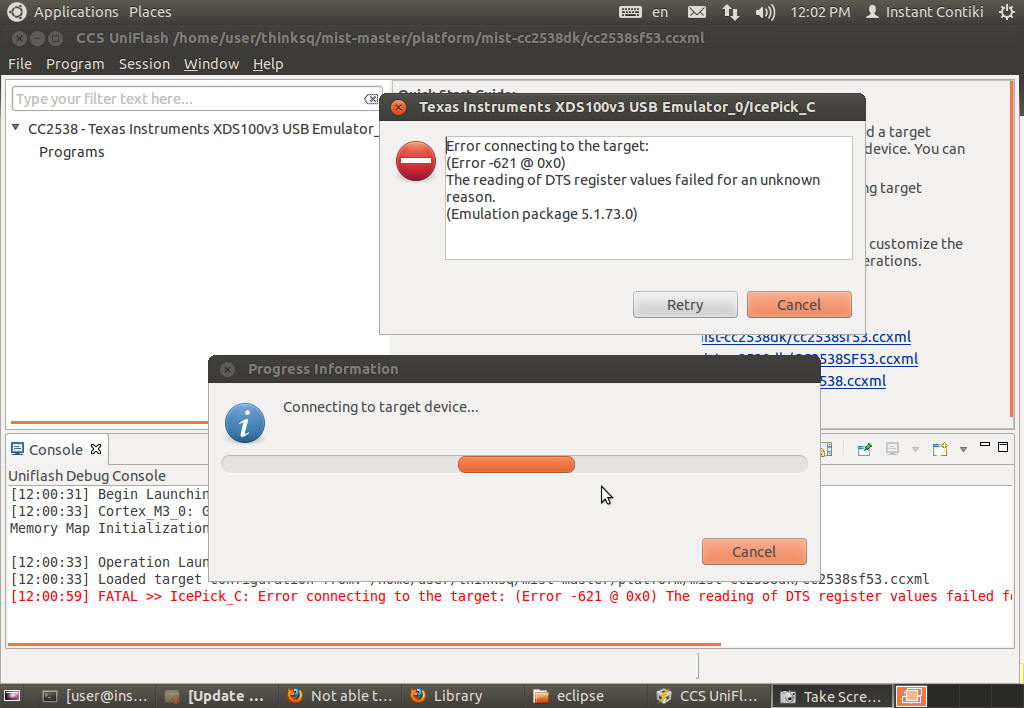Click the orange workspace switcher icon
Viewport: 1024px width, 708px height.
(x=912, y=696)
